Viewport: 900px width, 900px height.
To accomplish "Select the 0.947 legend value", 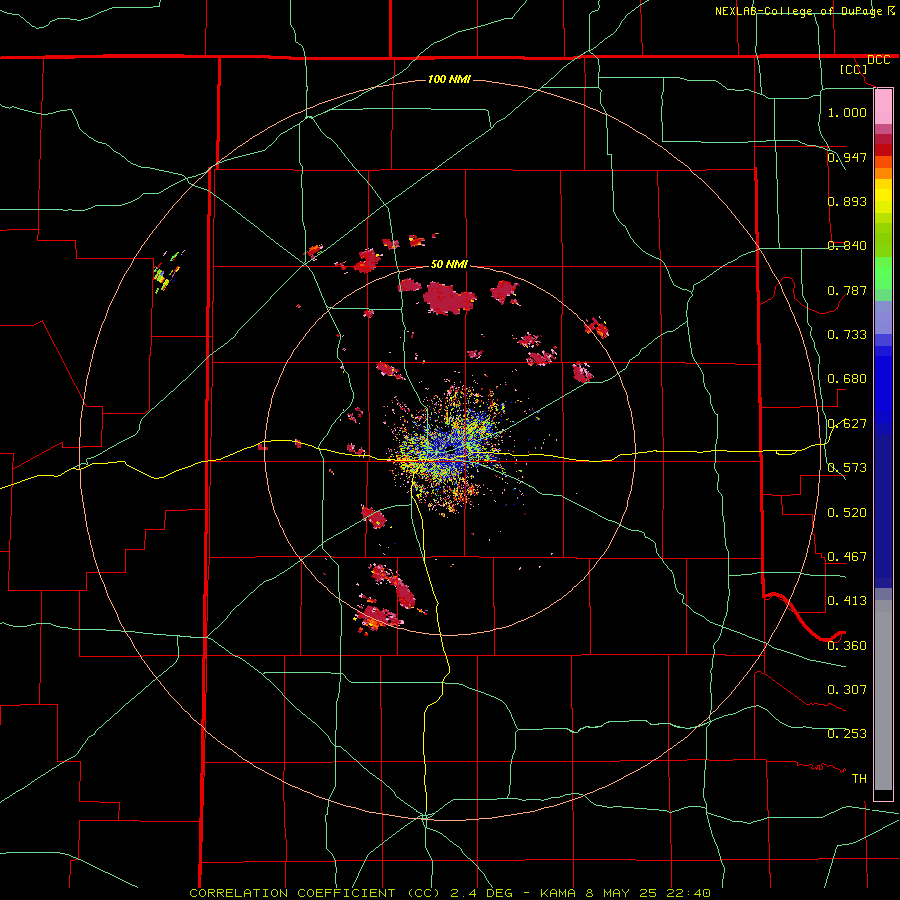I will click(x=847, y=157).
